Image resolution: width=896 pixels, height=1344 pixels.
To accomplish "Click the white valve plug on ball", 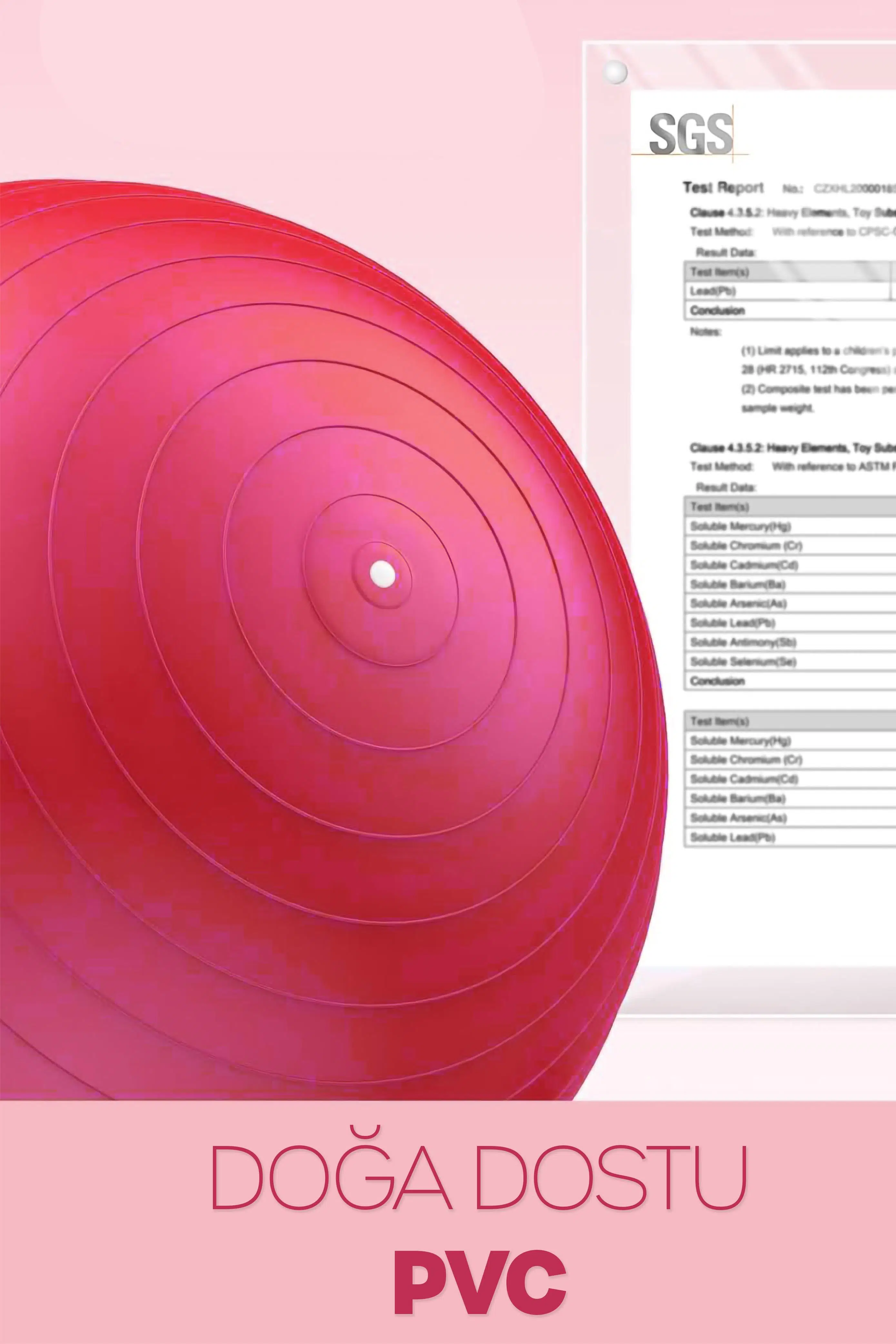I will coord(382,574).
